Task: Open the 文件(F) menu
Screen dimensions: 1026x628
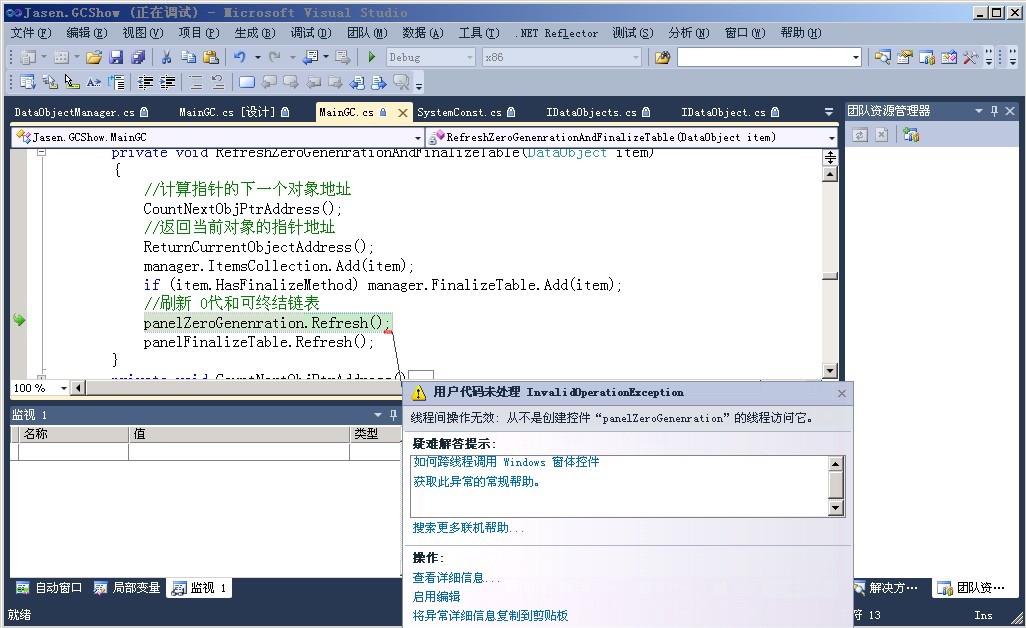Action: click(x=31, y=33)
